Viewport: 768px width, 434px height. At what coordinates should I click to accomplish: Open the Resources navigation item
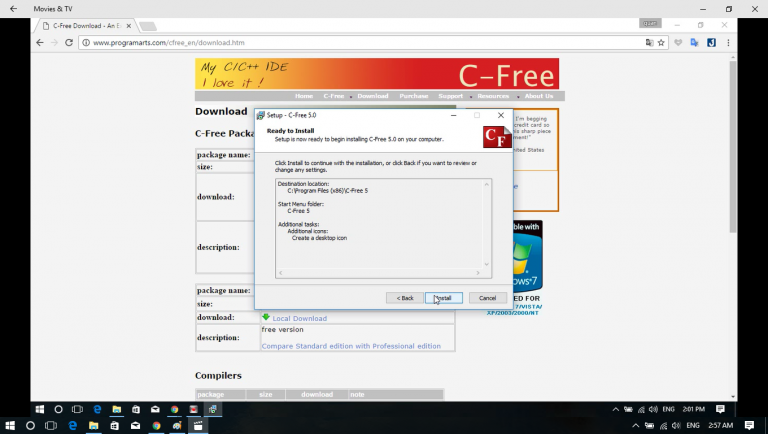tap(493, 96)
